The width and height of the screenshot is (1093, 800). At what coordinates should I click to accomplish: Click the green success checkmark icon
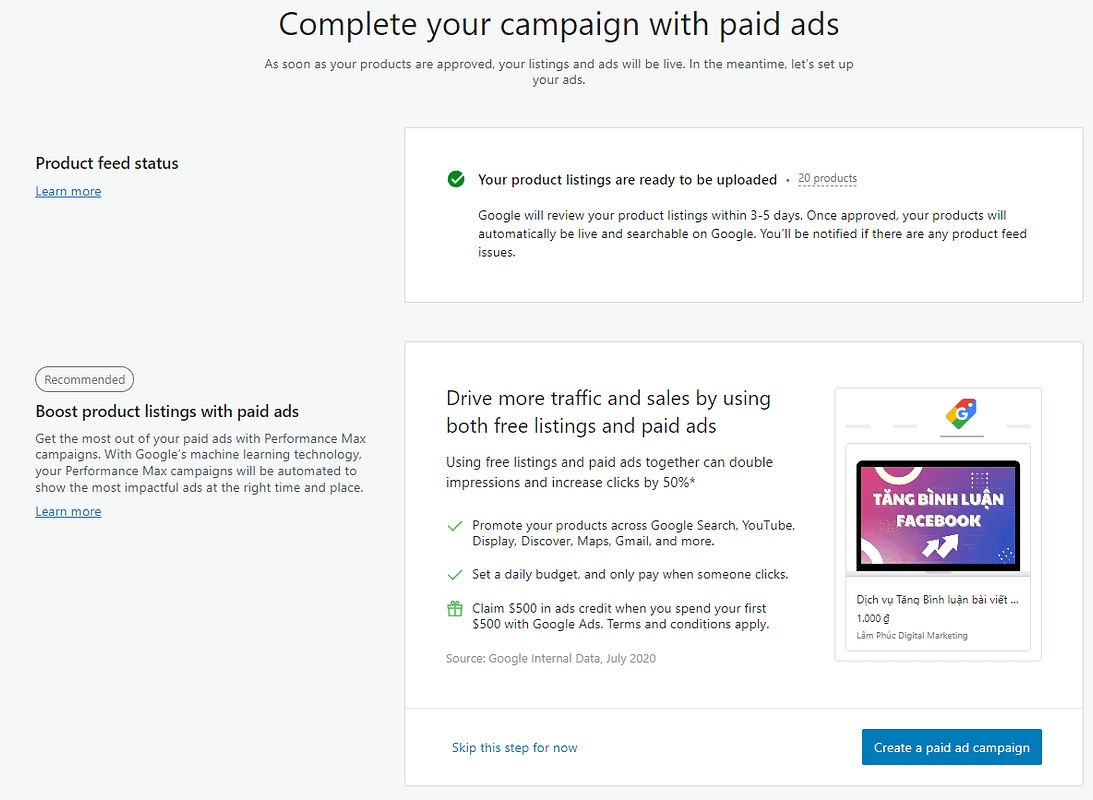pyautogui.click(x=456, y=179)
